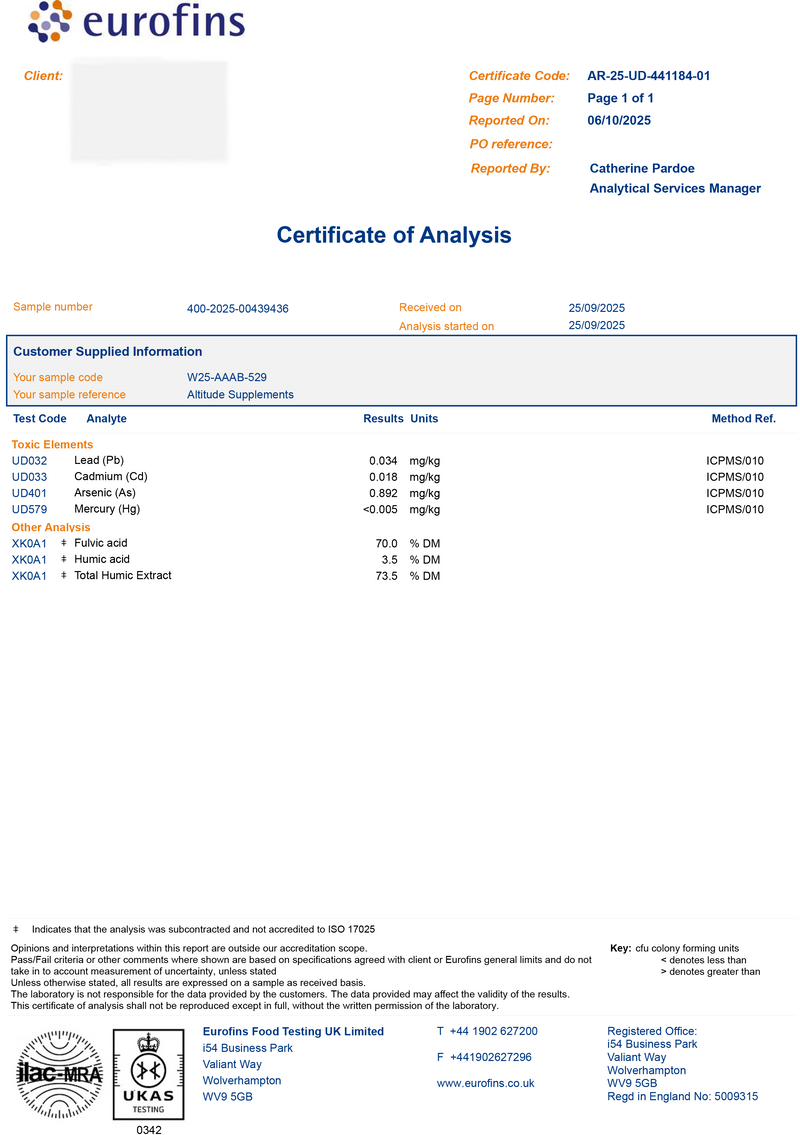Click test code UD032 for Lead

(x=29, y=461)
